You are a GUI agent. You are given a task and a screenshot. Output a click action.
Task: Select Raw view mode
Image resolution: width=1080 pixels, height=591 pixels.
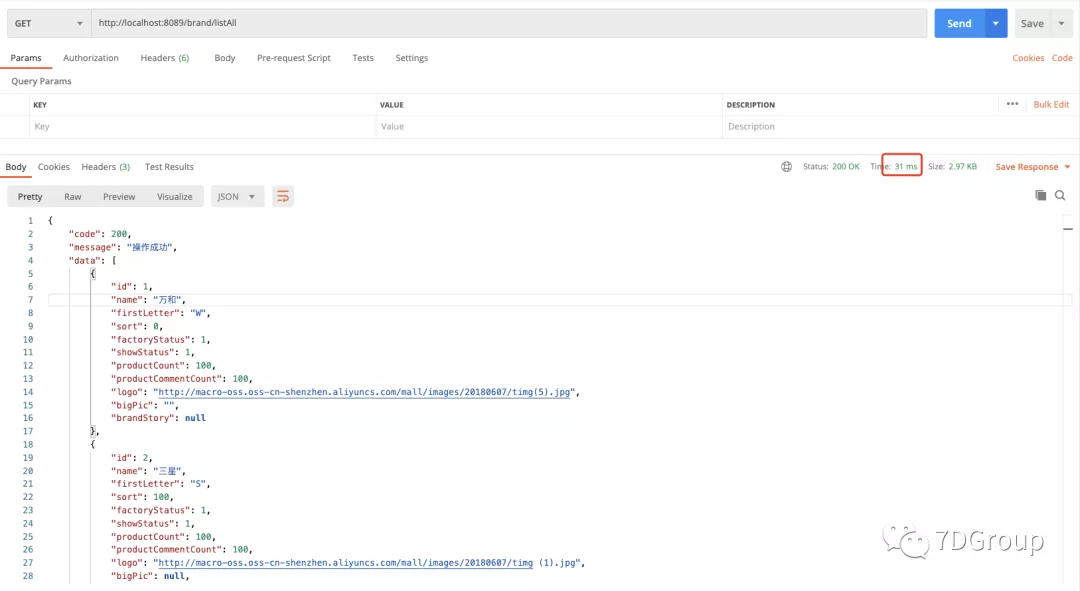pos(72,196)
